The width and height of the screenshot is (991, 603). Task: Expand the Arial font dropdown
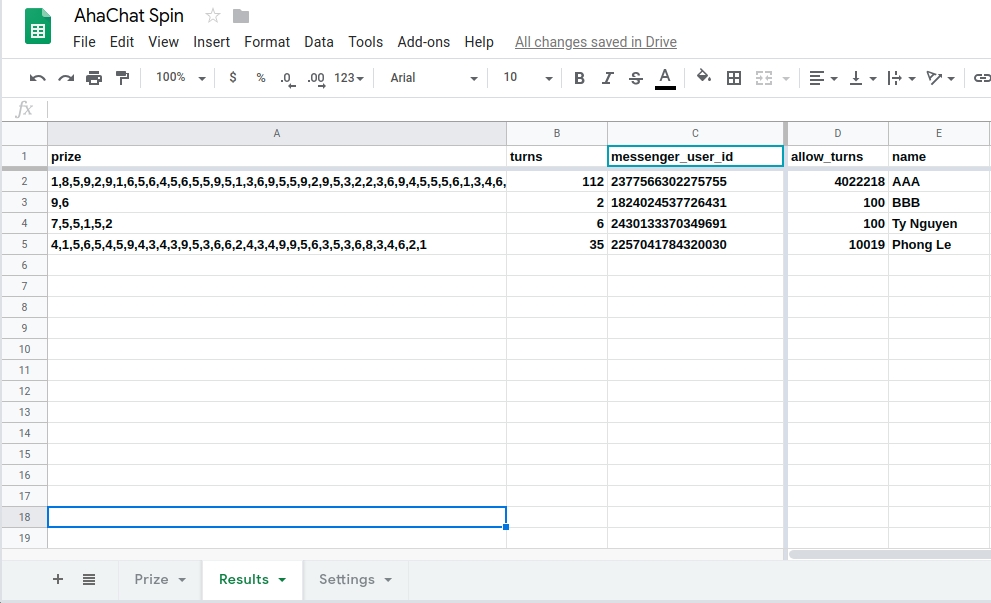coord(434,78)
